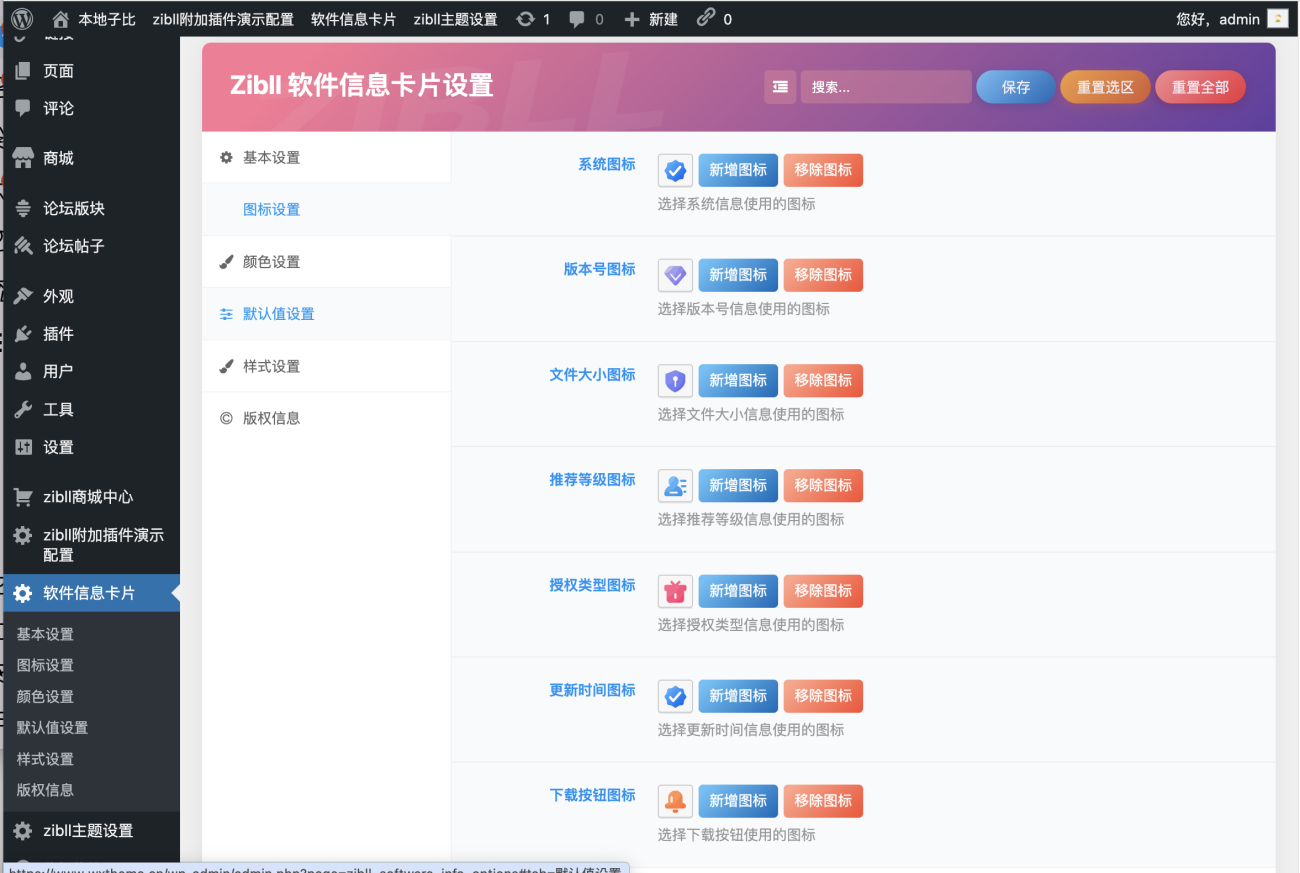Click 新增图标 in the 系统图标 row
The height and width of the screenshot is (873, 1300).
[737, 170]
